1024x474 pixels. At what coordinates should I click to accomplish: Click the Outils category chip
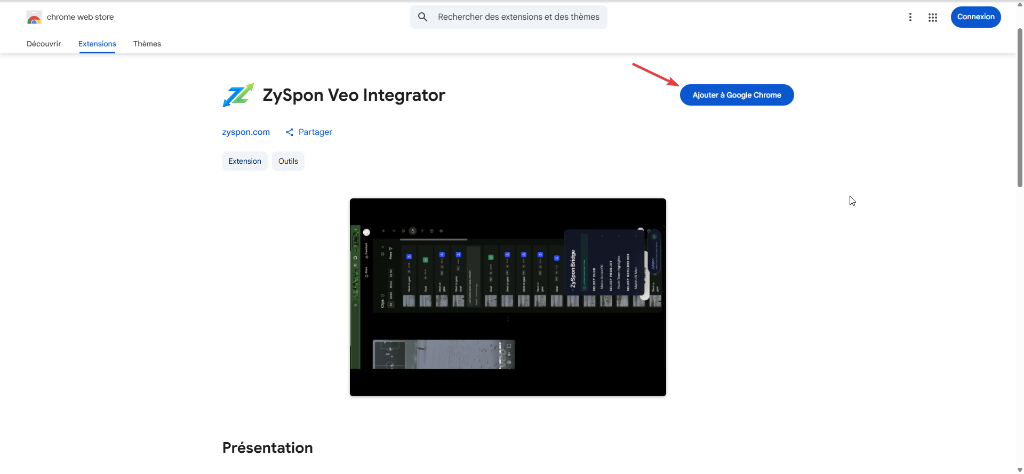click(x=288, y=161)
